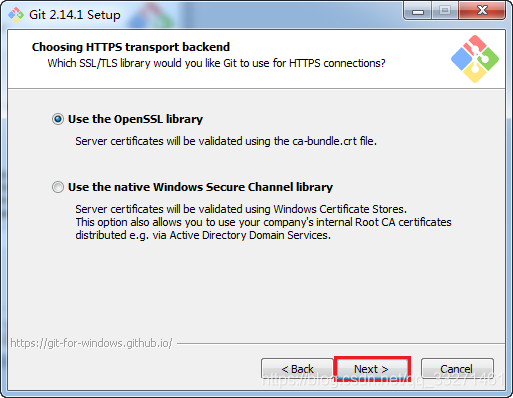Click the Git icon in the title bar

click(x=16, y=15)
